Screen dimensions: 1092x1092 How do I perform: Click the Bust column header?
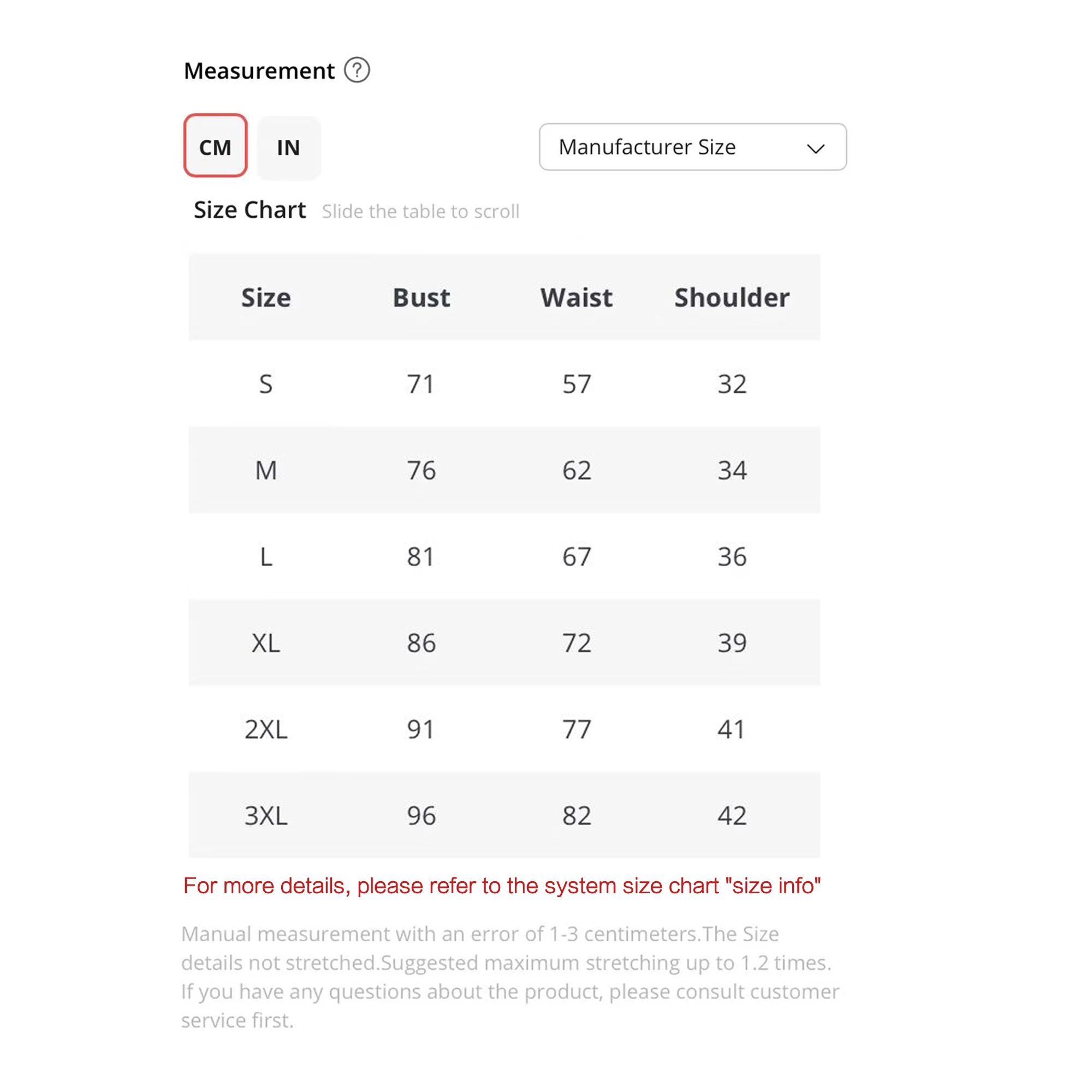(421, 298)
